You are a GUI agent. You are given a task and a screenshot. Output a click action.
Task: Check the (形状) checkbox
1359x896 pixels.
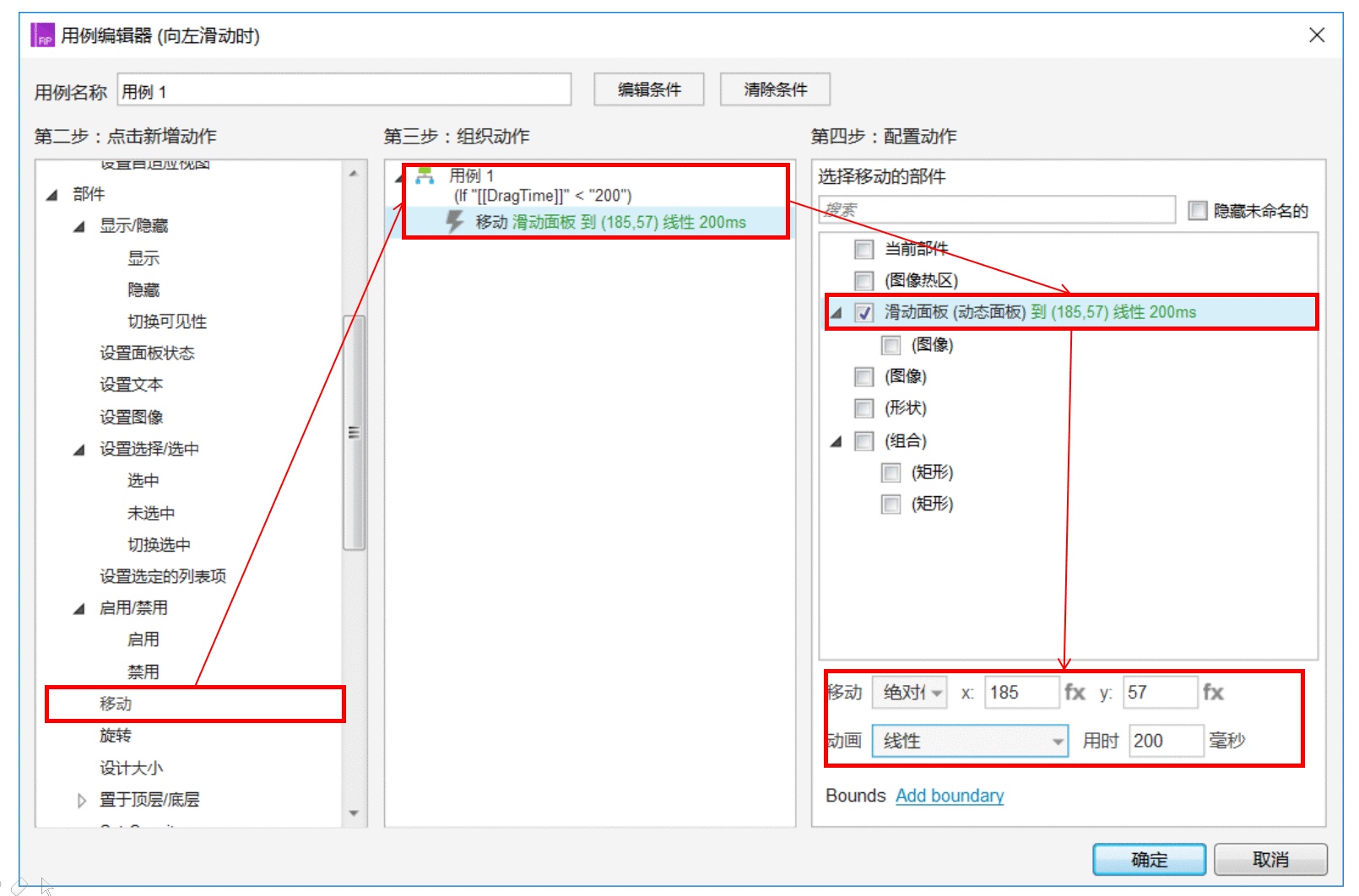click(x=864, y=408)
